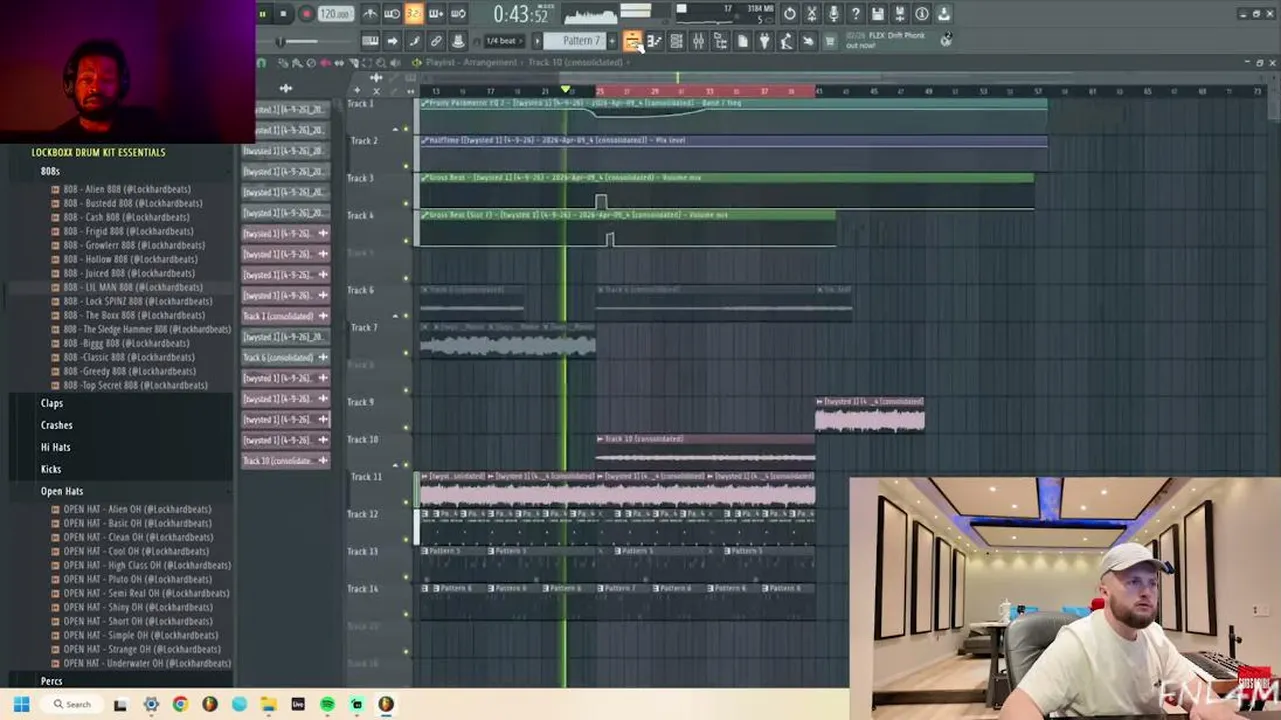Open the Windows Start menu
1281x720 pixels.
click(21, 704)
